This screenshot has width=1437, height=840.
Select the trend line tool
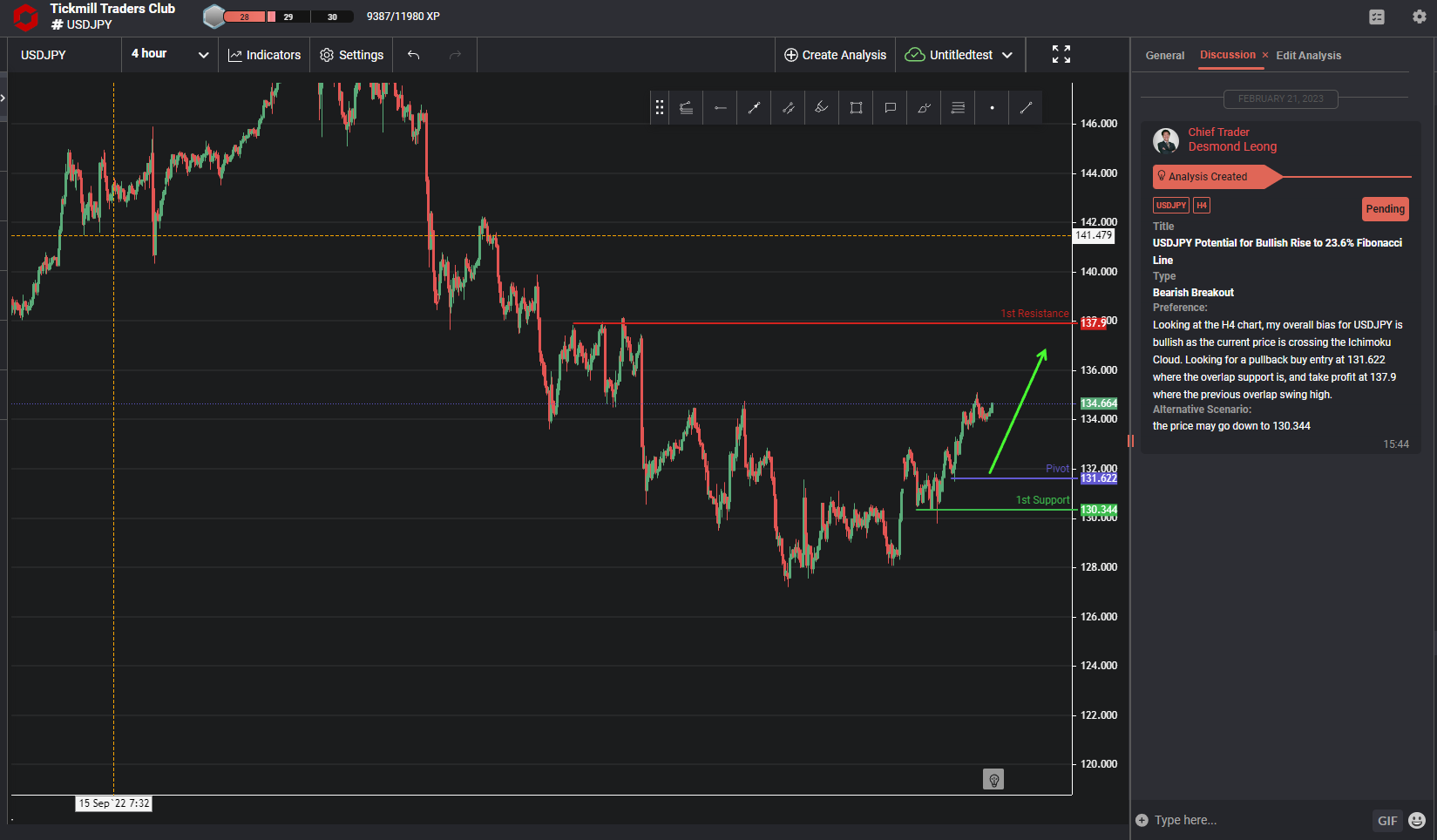1026,107
